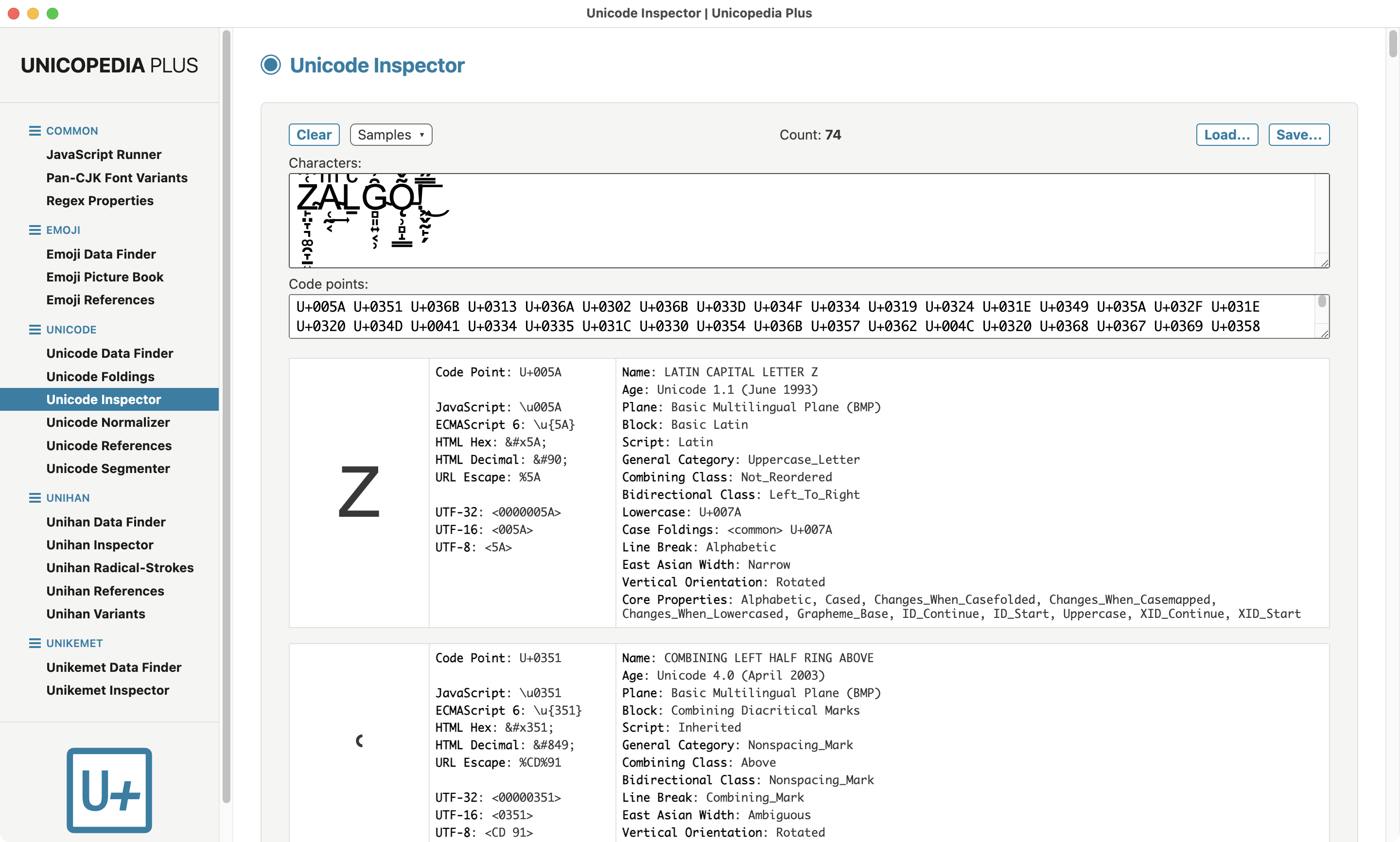
Task: Click the Load... button
Action: point(1227,135)
